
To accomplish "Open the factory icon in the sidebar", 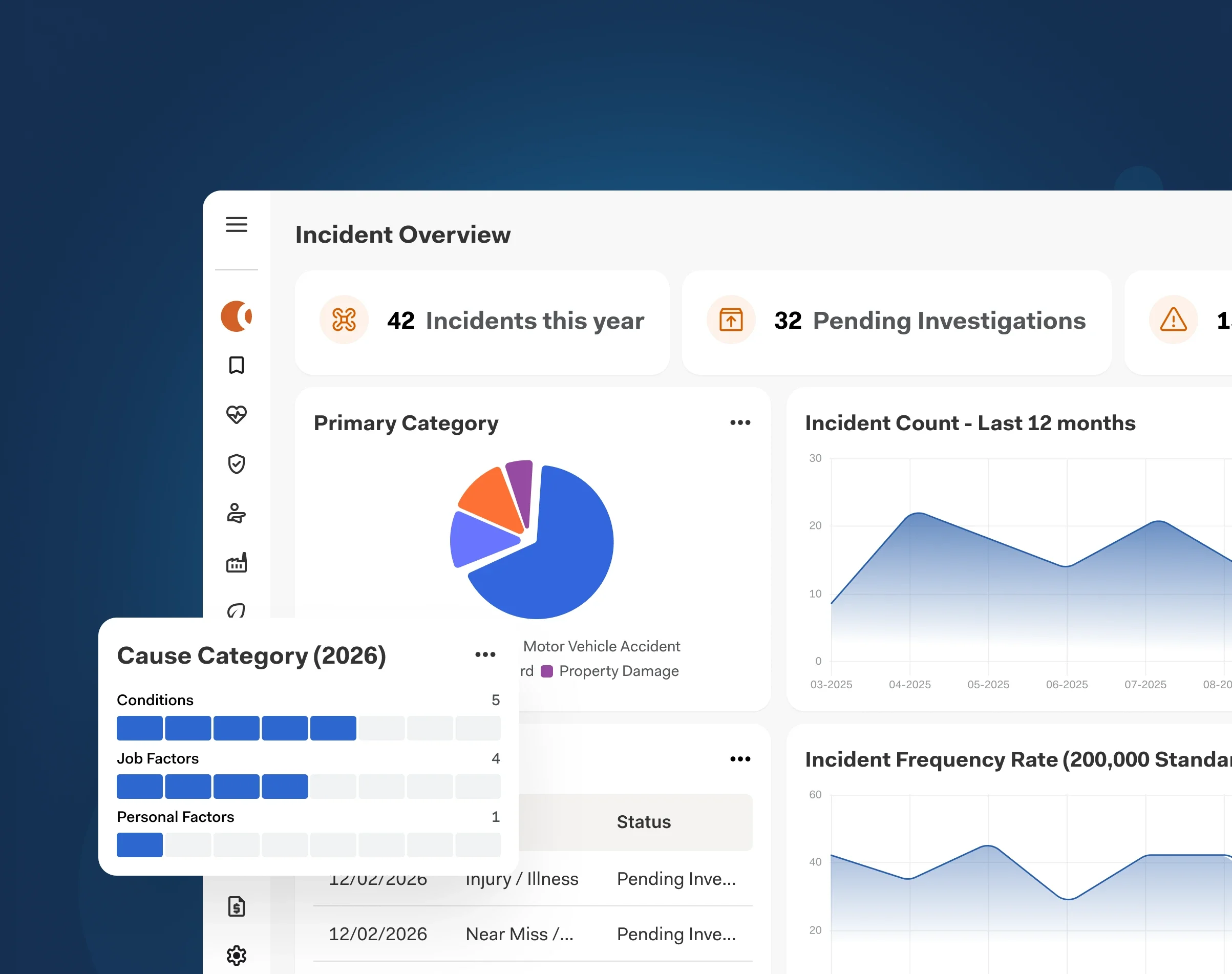I will (236, 563).
